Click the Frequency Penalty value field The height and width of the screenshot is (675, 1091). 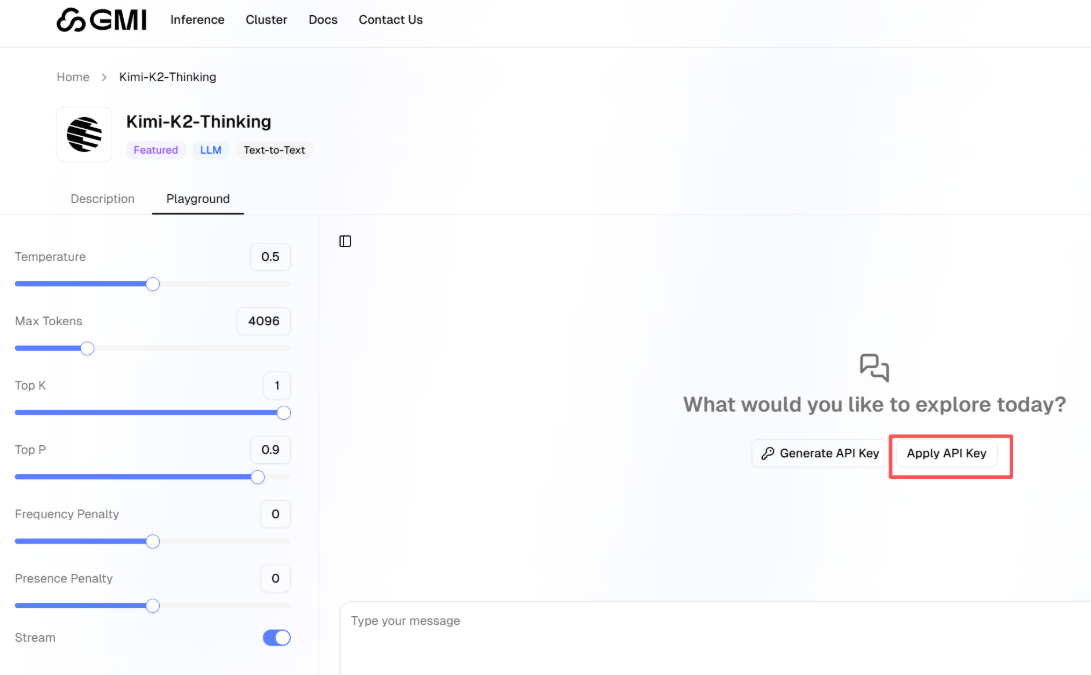coord(276,514)
